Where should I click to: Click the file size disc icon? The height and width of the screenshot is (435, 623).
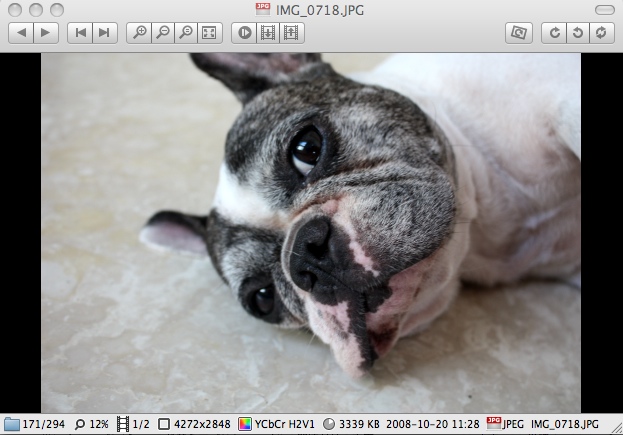329,424
